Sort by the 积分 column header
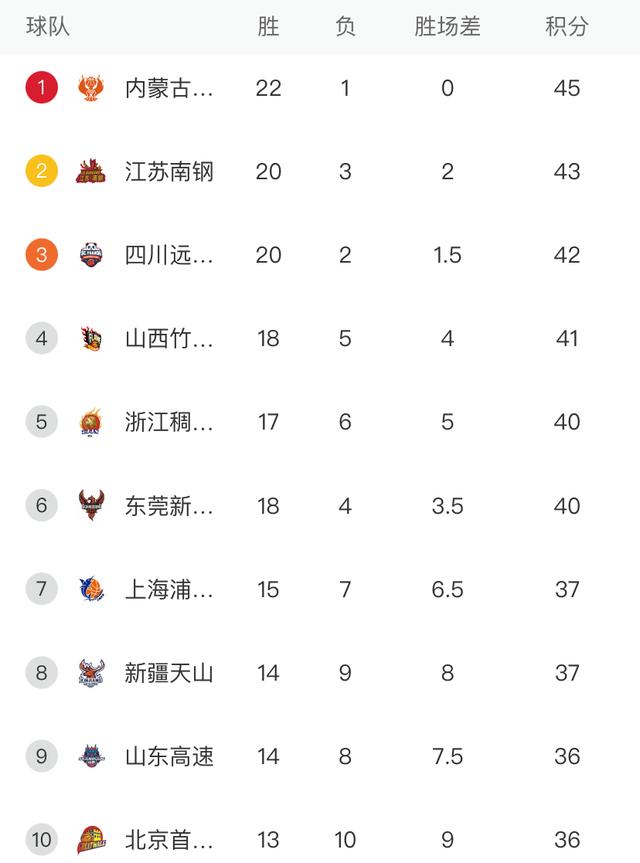This screenshot has width=640, height=863. (x=567, y=26)
